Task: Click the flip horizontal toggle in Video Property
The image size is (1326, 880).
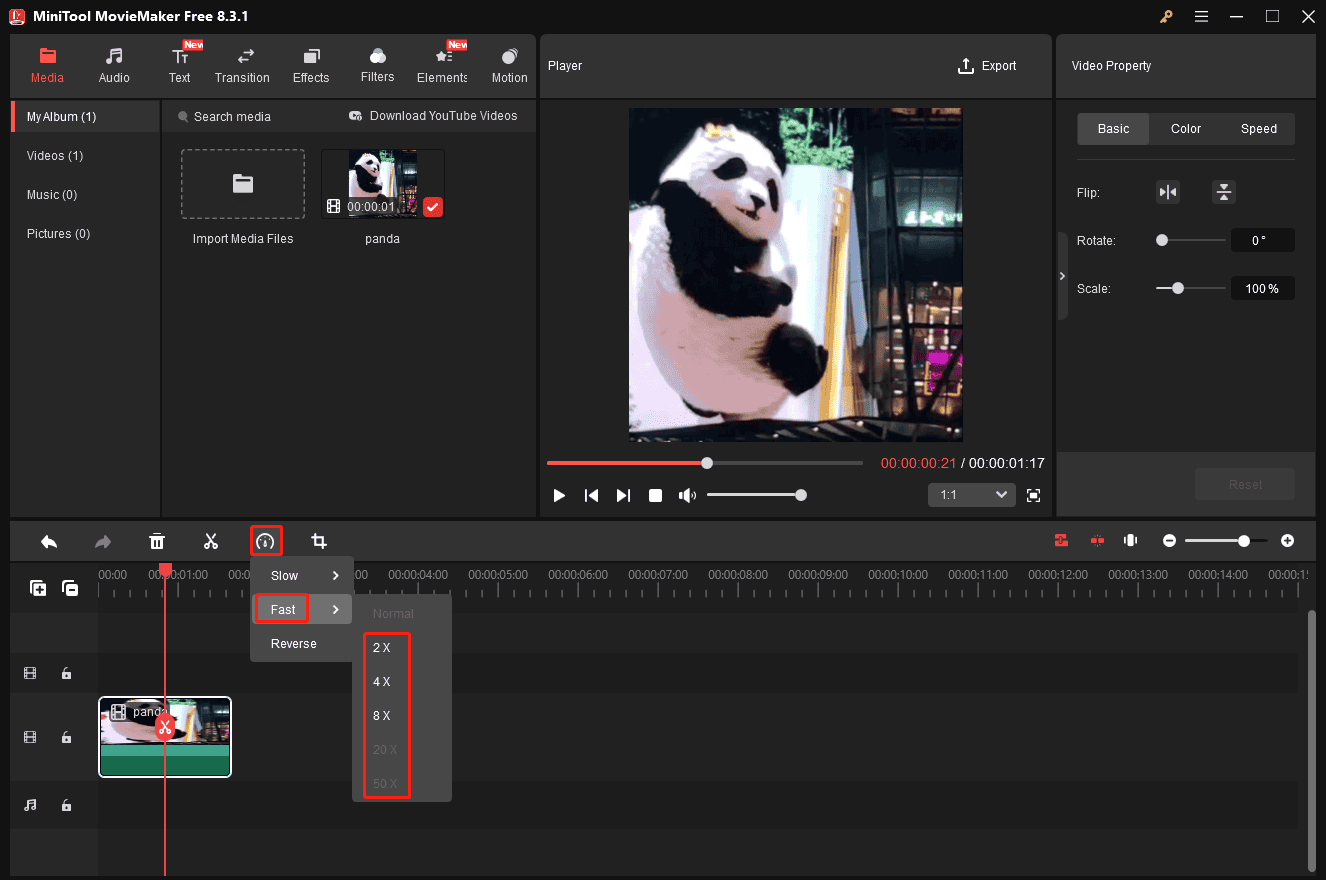Action: tap(1168, 191)
